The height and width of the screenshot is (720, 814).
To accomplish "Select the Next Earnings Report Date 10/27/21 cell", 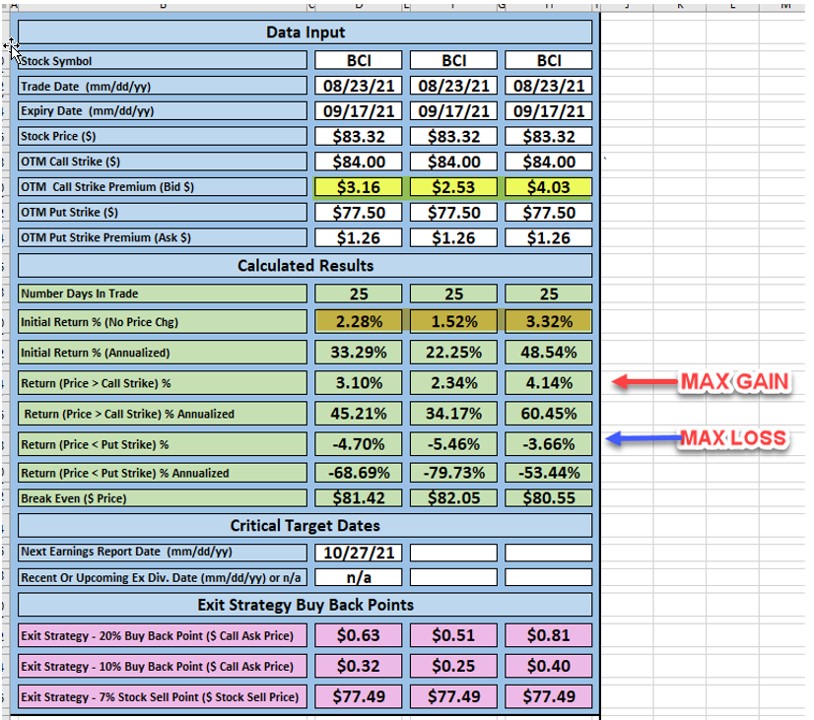I will [357, 551].
